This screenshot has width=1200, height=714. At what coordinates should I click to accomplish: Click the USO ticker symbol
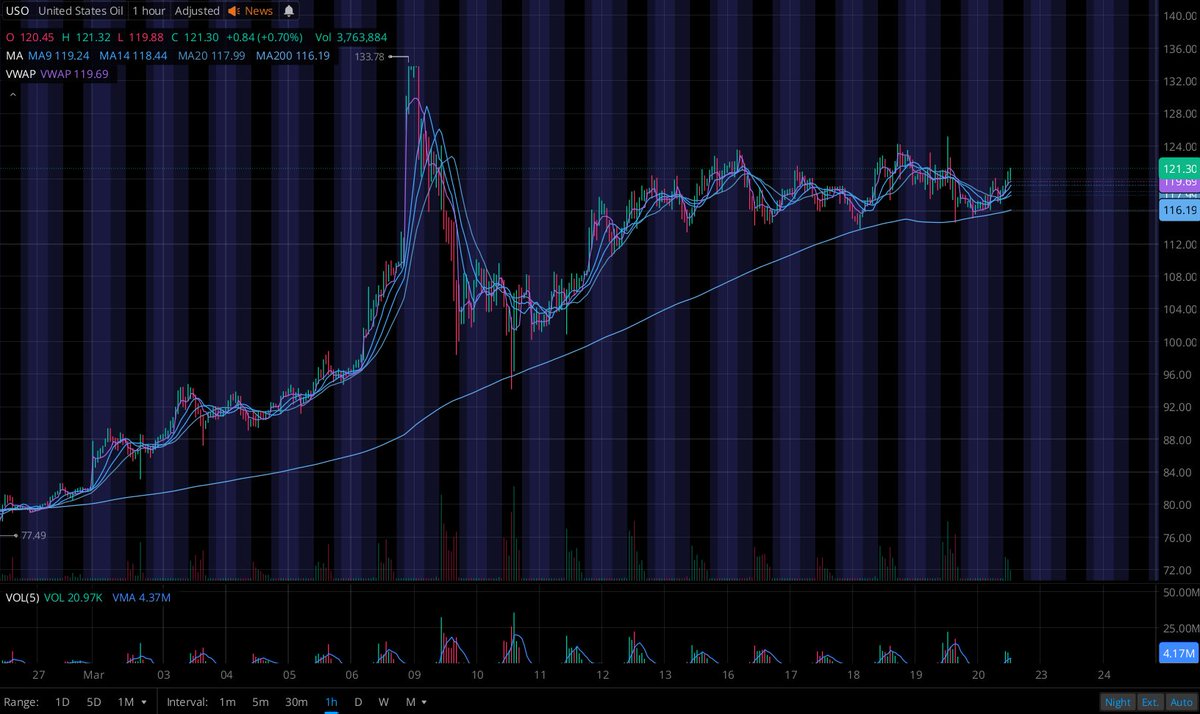click(x=16, y=11)
